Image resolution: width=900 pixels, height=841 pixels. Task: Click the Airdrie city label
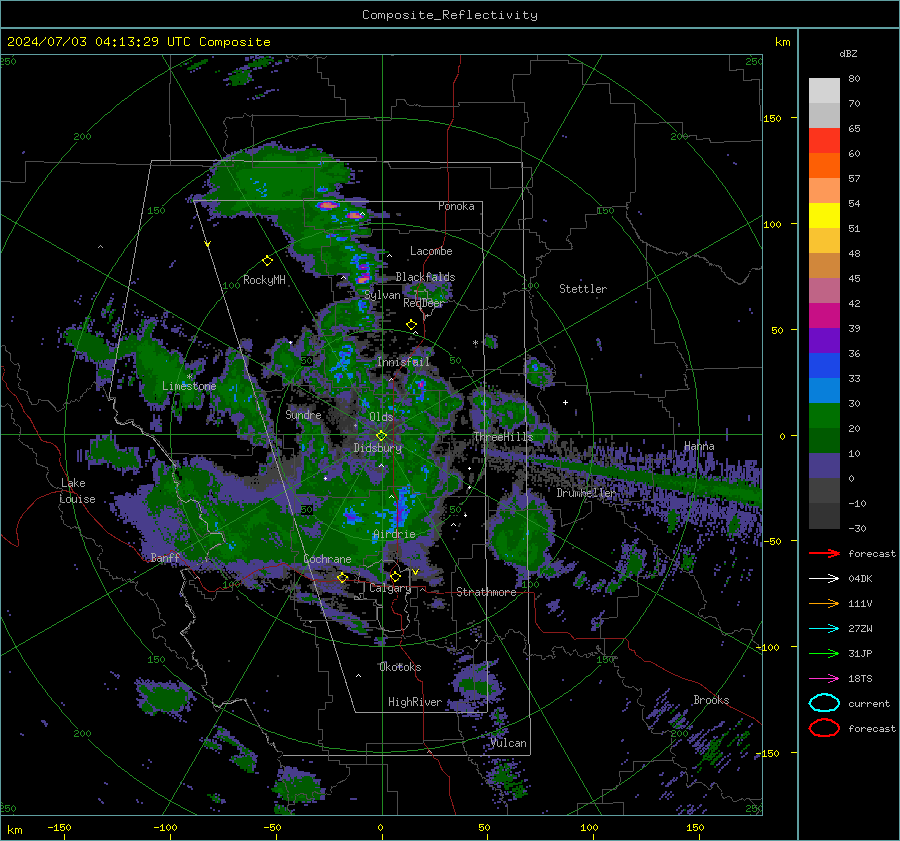(x=394, y=534)
